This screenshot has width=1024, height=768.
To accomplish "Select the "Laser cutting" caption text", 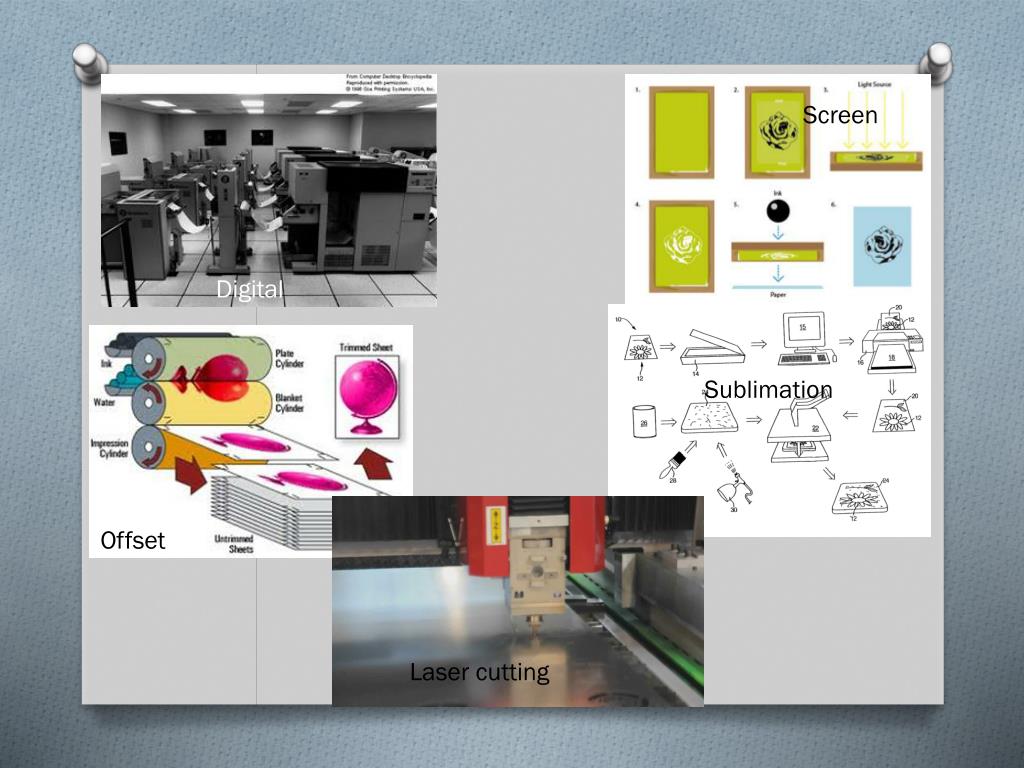I will pyautogui.click(x=479, y=671).
